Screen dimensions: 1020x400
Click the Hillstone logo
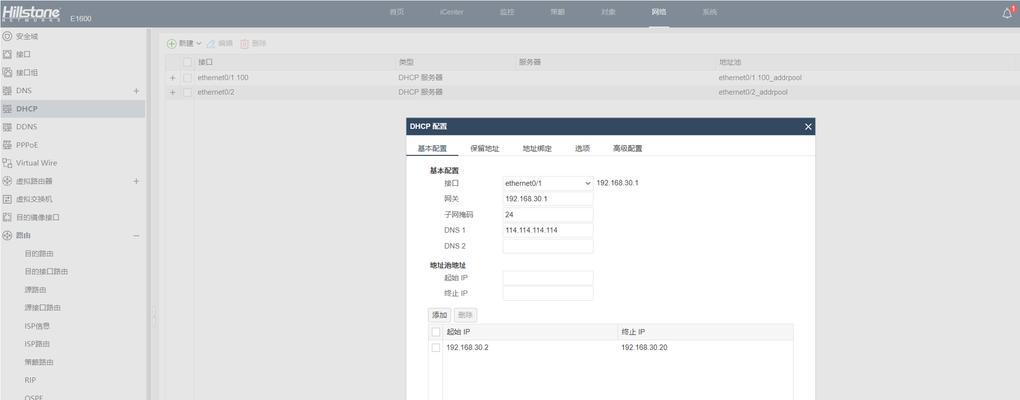(x=31, y=13)
